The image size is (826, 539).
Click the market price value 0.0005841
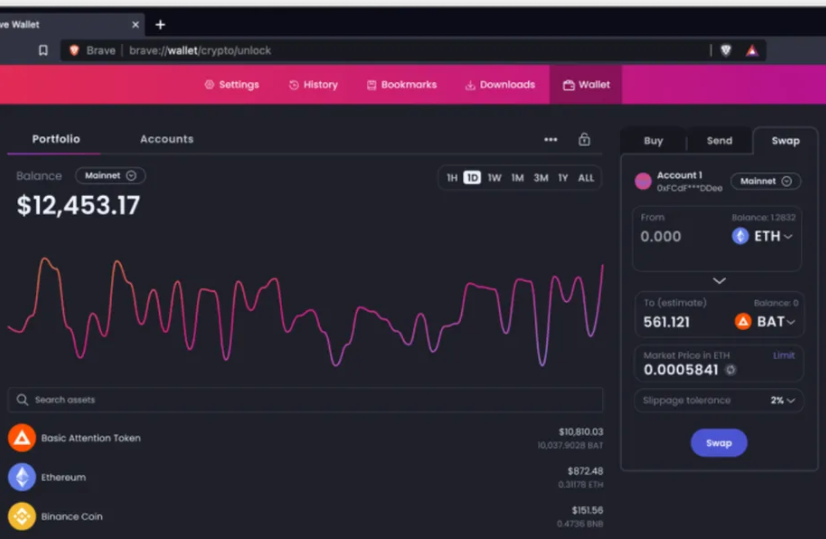681,370
